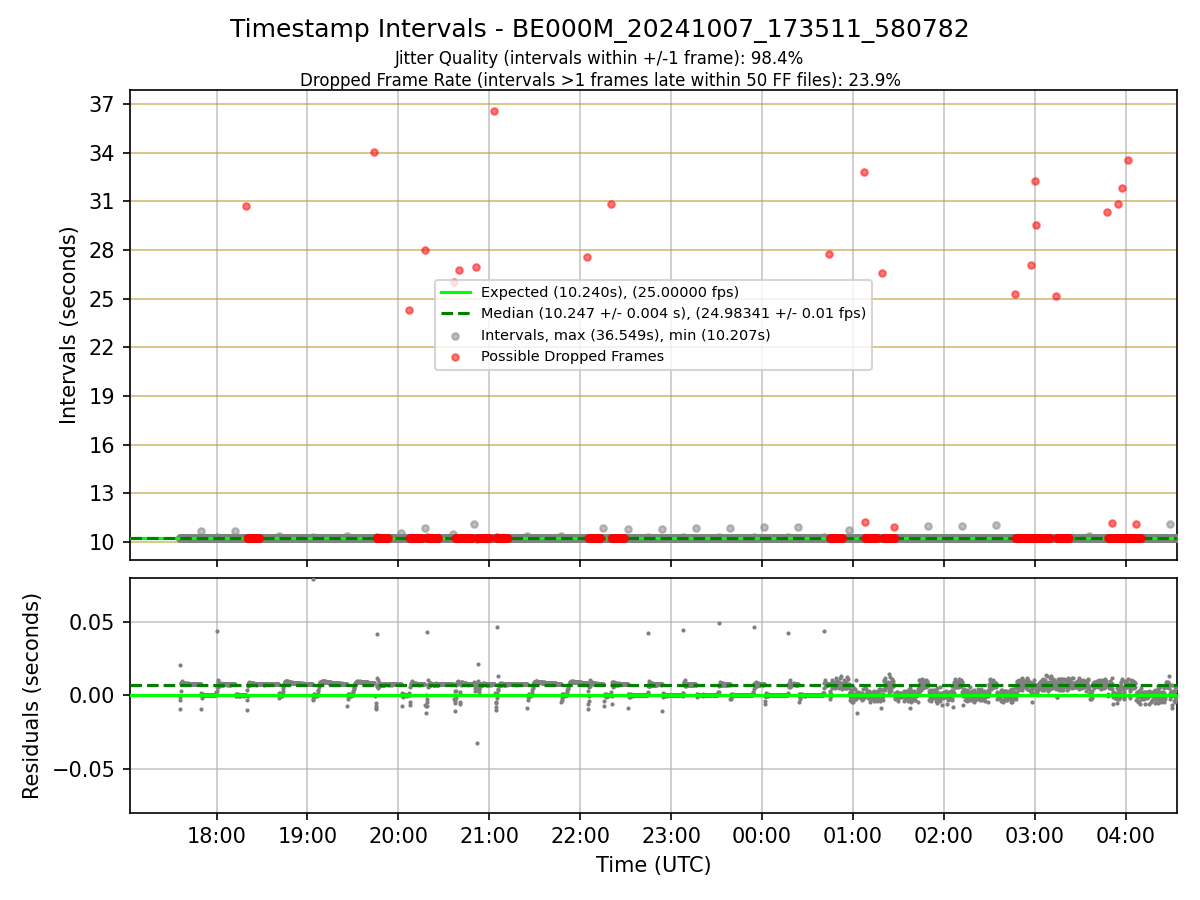Image resolution: width=1200 pixels, height=900 pixels.
Task: Click the y-axis tick label '25'
Action: [x=102, y=299]
